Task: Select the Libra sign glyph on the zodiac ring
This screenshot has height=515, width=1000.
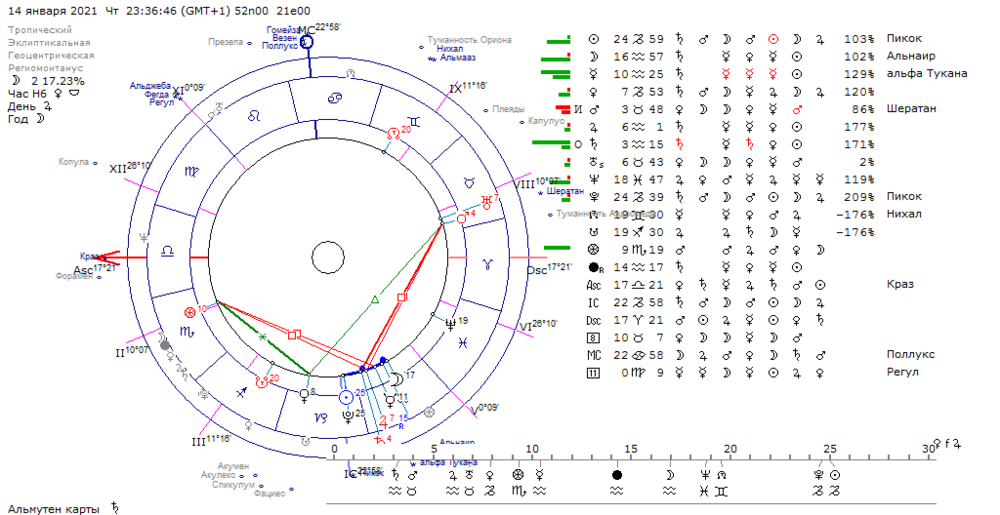Action: [x=167, y=252]
